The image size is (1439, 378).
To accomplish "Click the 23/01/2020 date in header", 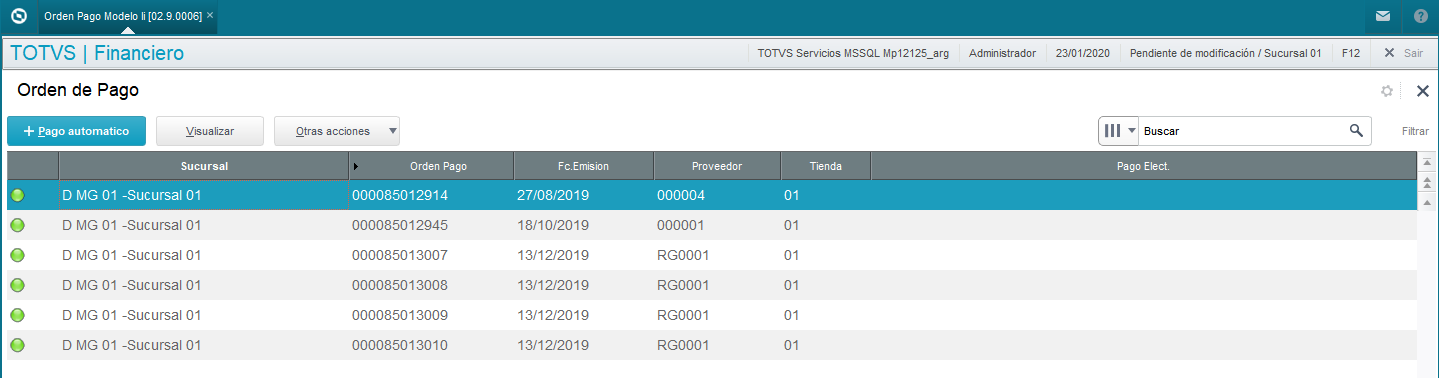I will tap(1082, 53).
